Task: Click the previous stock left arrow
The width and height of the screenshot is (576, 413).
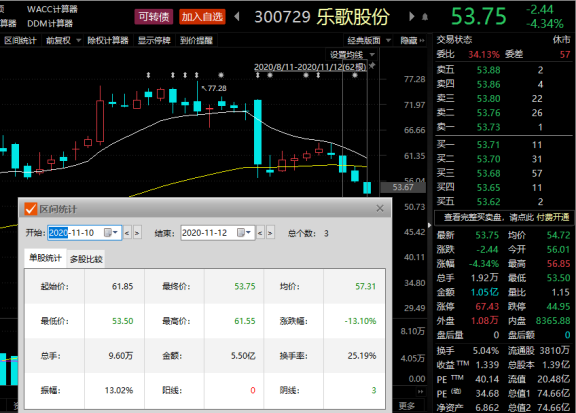Action: click(237, 17)
